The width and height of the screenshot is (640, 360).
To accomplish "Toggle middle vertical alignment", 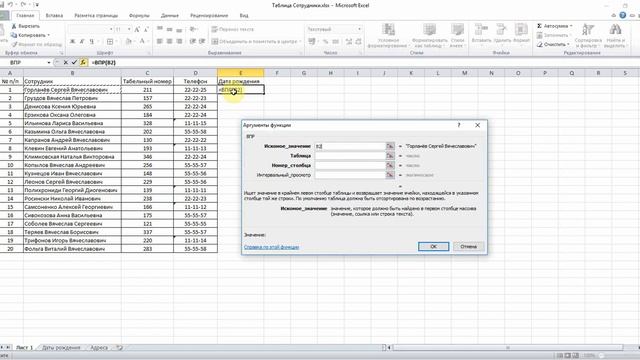I will [170, 29].
